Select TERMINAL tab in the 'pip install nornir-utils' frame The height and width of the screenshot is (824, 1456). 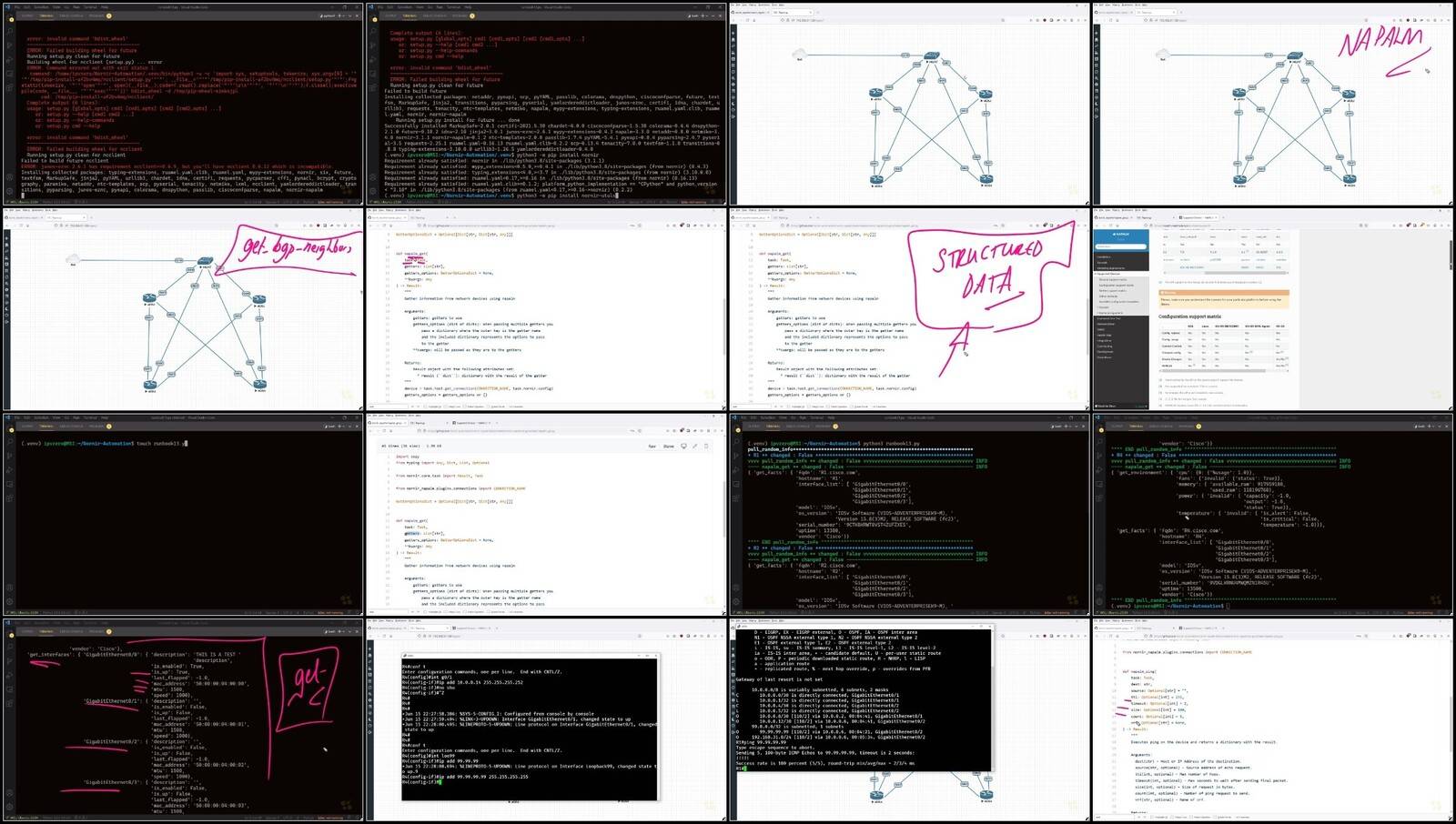coord(409,15)
